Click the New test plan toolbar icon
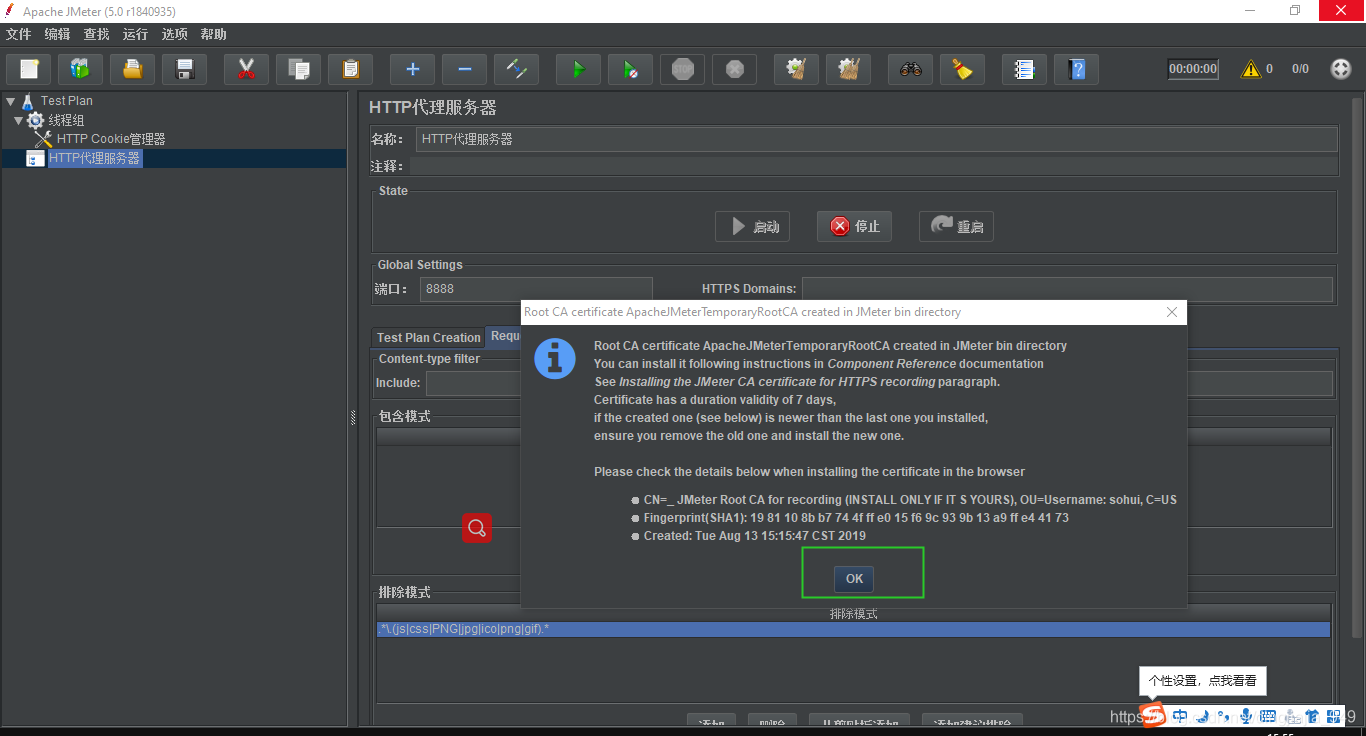 (x=29, y=69)
